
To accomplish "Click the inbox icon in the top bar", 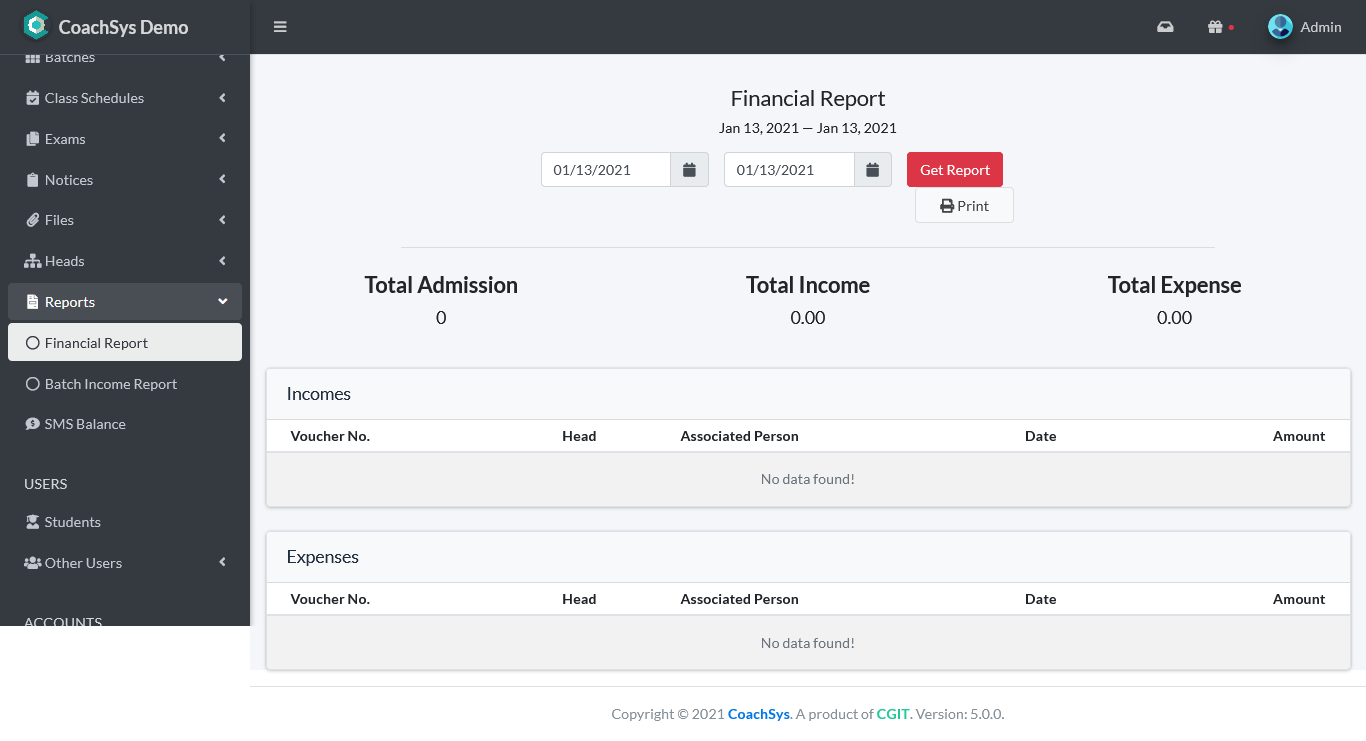I will (1164, 27).
